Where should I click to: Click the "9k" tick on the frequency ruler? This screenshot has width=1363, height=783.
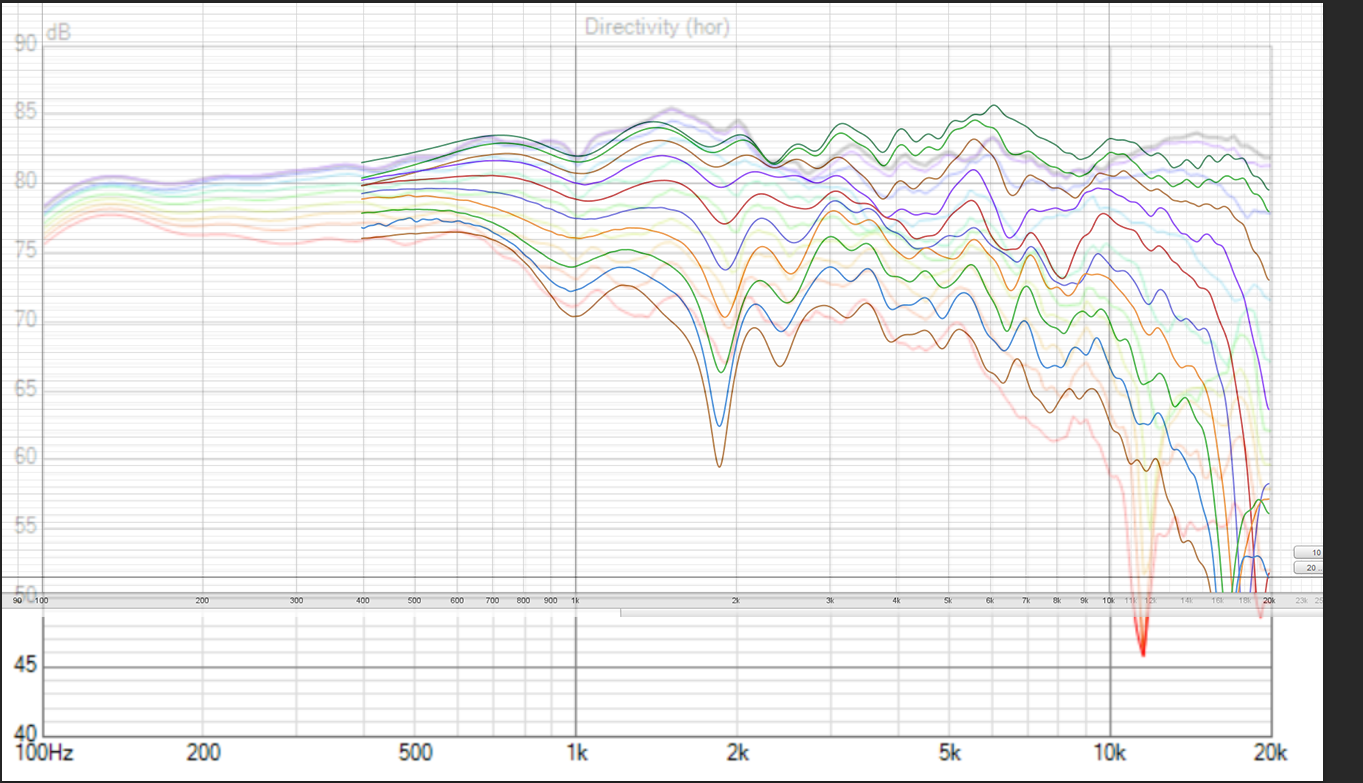tap(1084, 600)
